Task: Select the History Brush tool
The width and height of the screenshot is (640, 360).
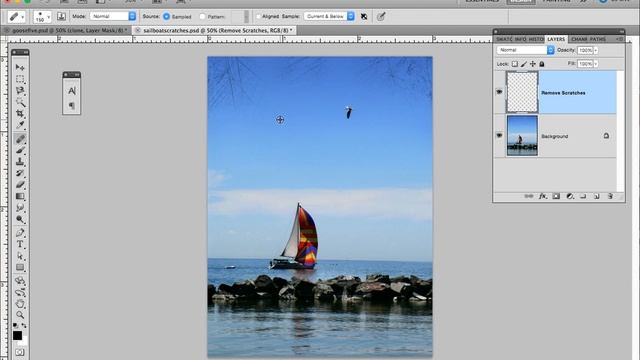Action: point(20,173)
